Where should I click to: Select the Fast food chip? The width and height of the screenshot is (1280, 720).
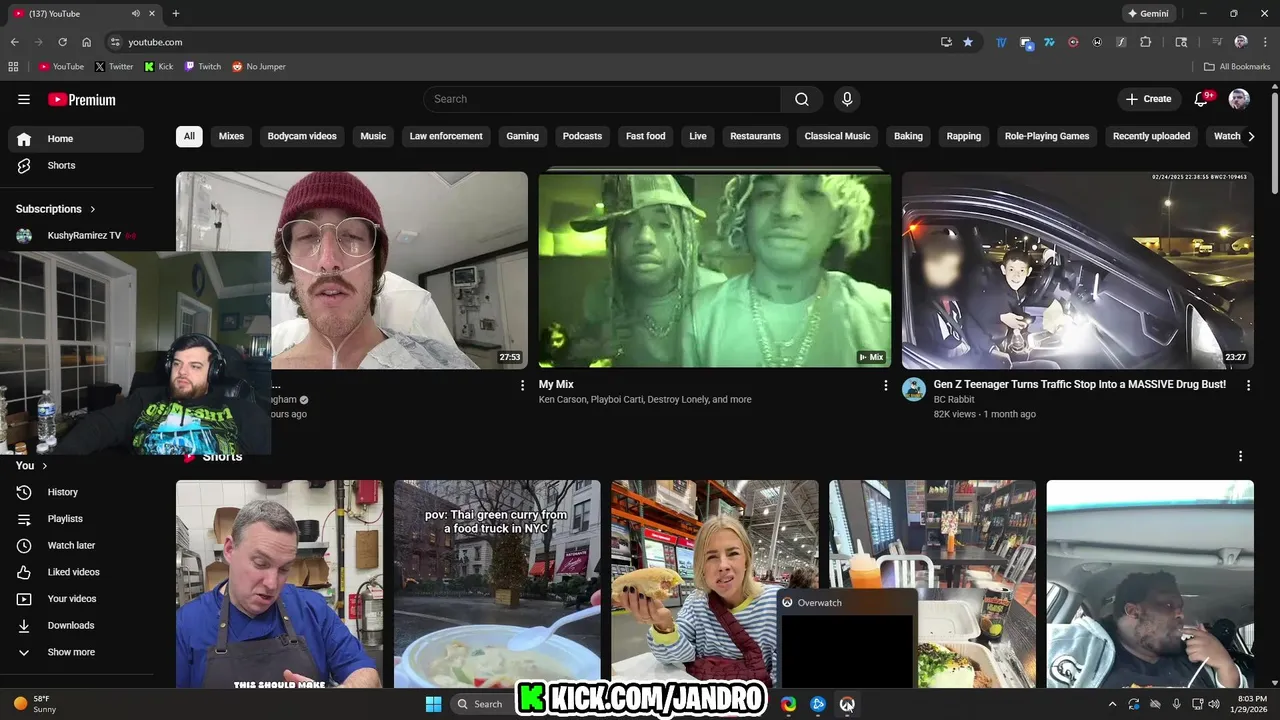pyautogui.click(x=646, y=136)
